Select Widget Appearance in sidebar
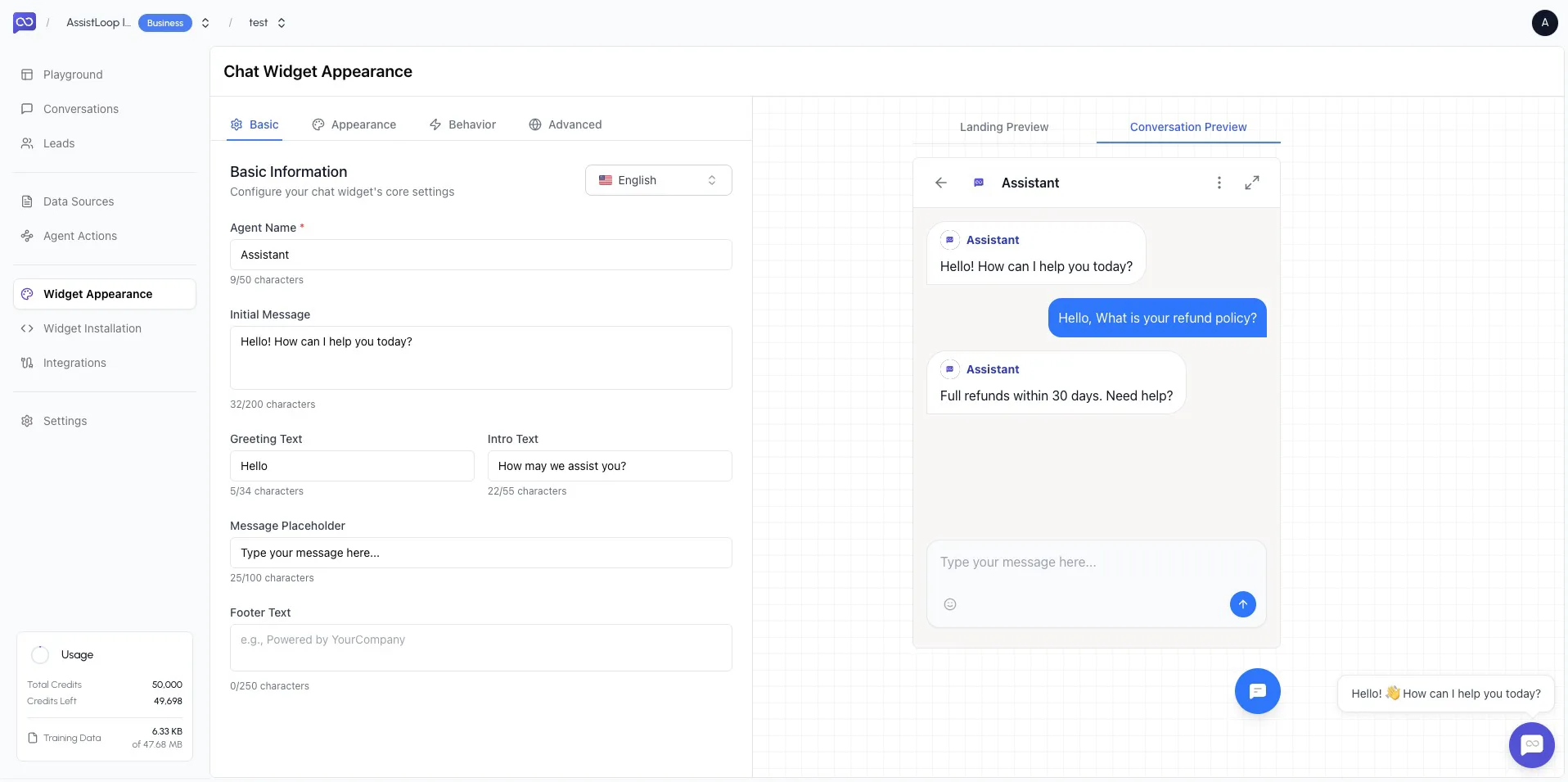Image resolution: width=1568 pixels, height=782 pixels. [x=105, y=294]
